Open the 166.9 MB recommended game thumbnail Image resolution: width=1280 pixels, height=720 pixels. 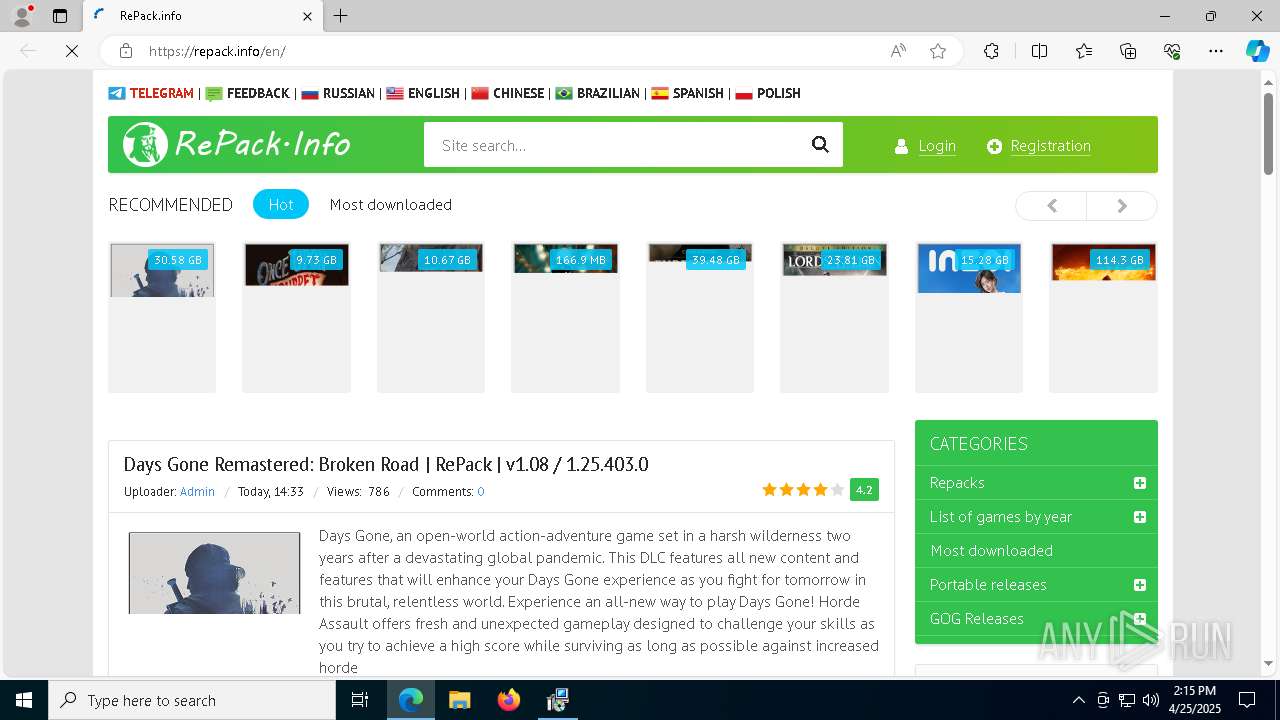pos(565,317)
